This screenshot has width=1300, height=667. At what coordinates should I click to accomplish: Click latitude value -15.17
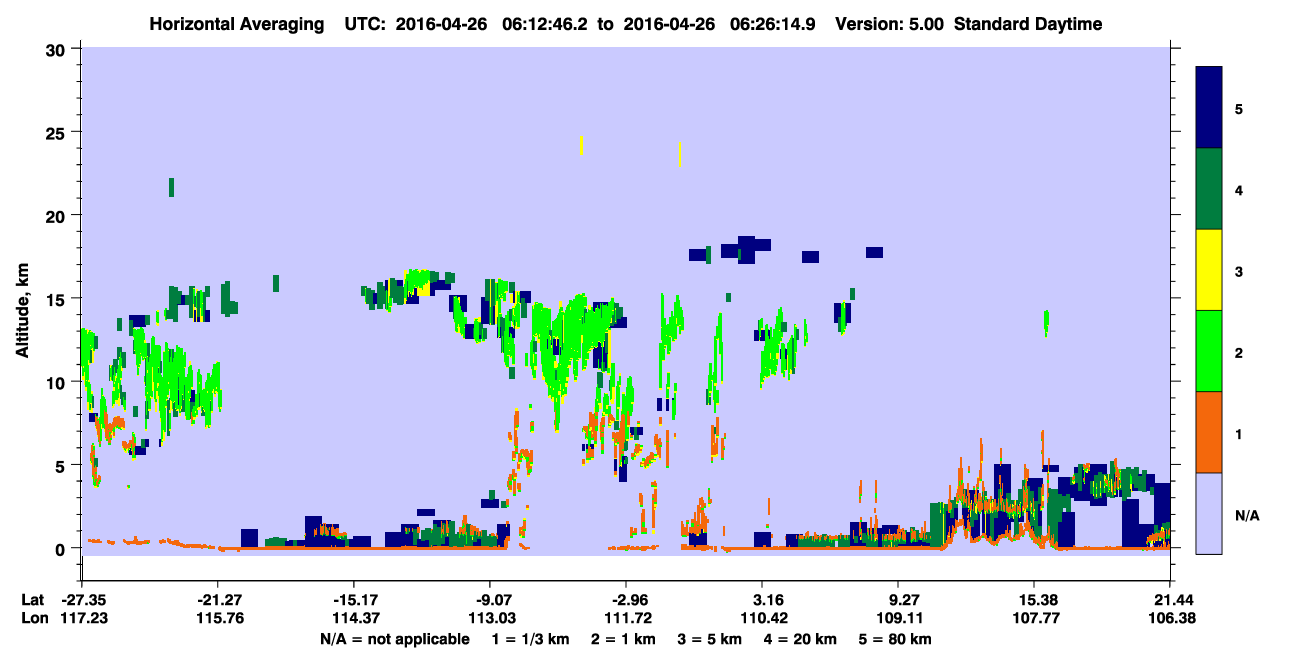tap(354, 600)
